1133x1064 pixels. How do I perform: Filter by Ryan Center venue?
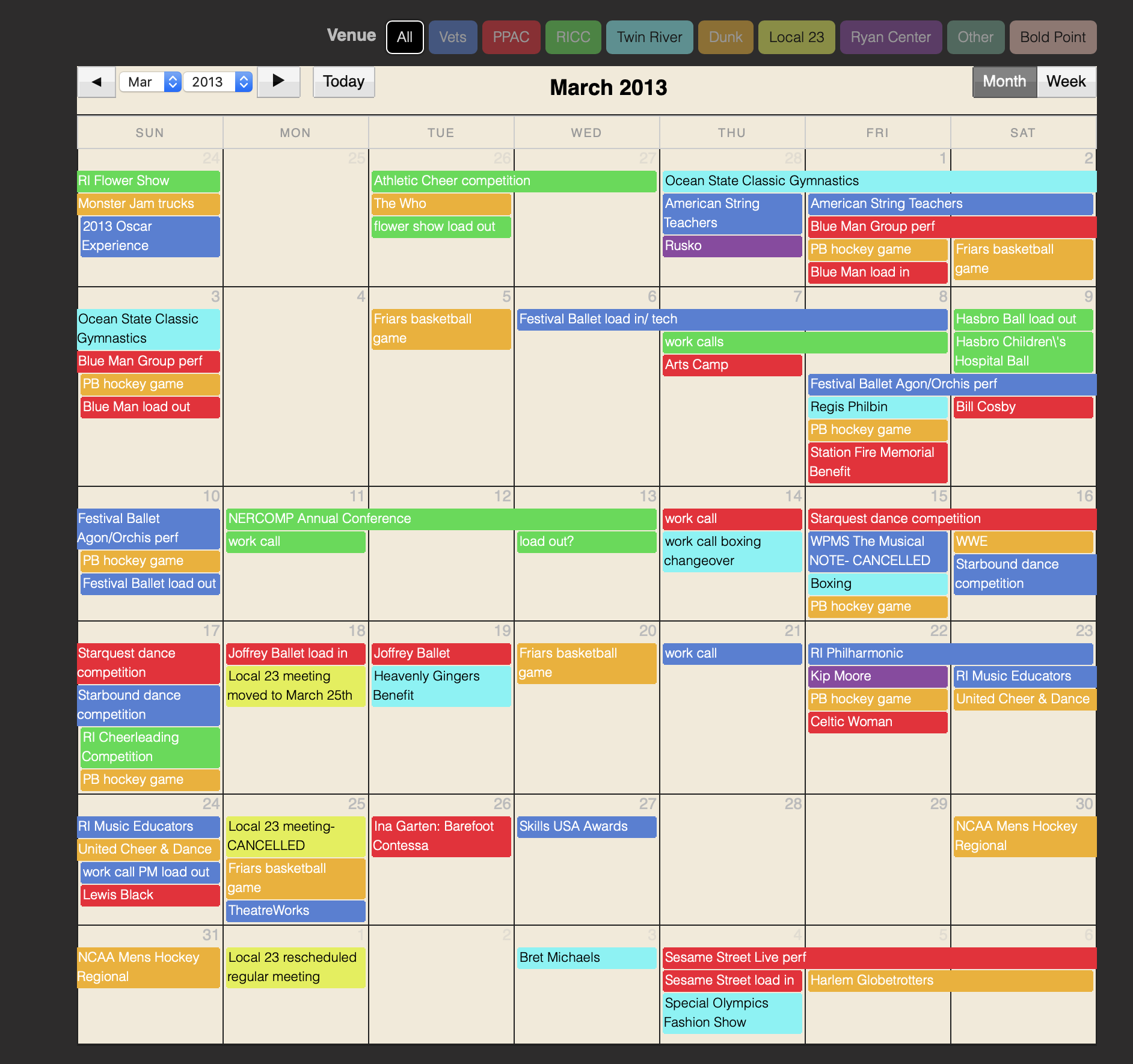point(890,37)
